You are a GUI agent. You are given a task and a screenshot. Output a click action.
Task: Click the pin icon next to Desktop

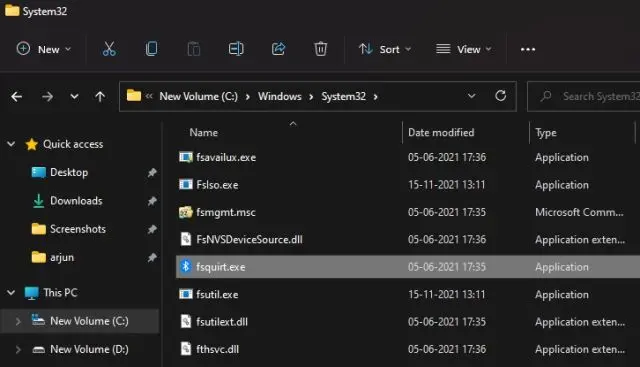point(152,173)
